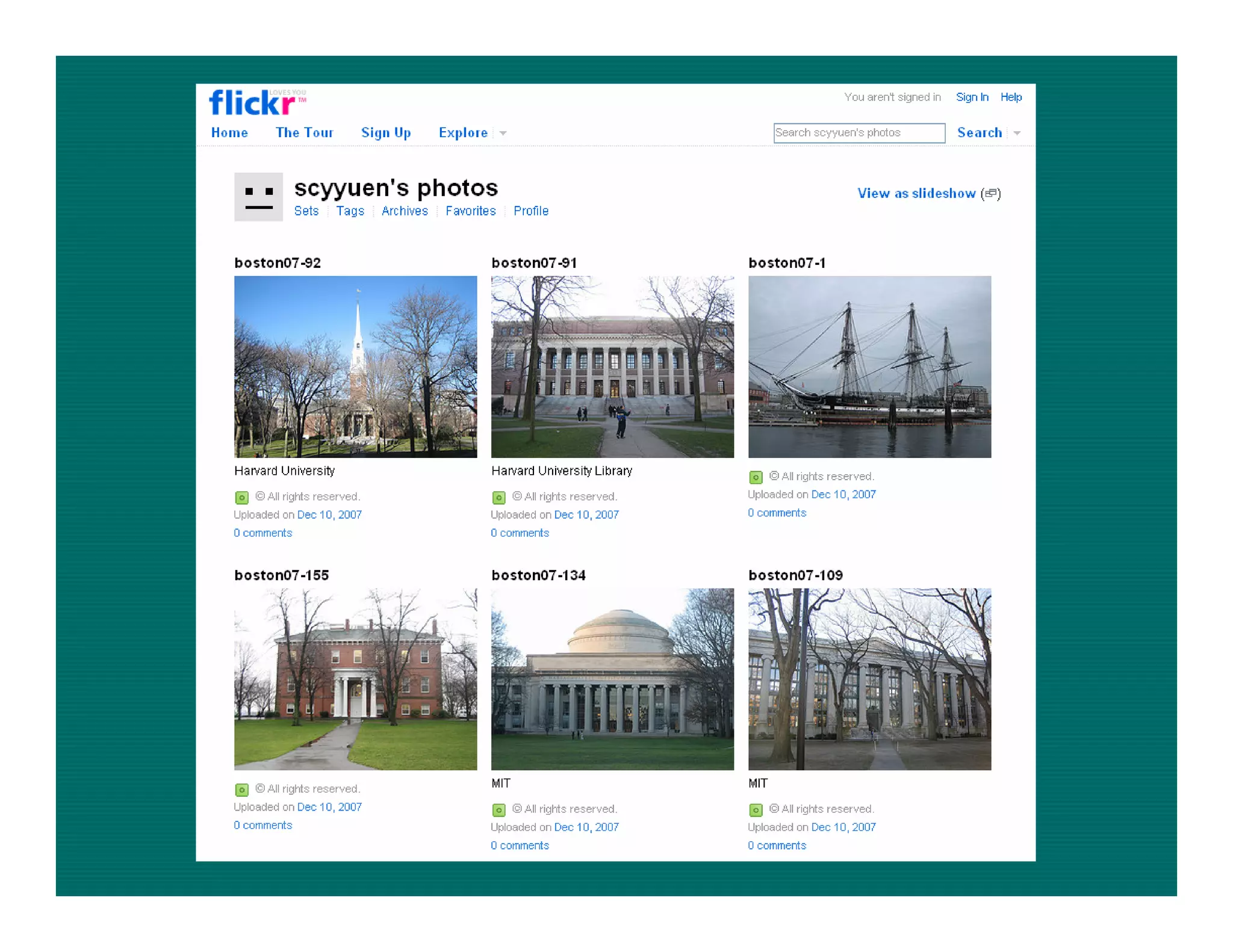Click the Flickr logo

[253, 103]
